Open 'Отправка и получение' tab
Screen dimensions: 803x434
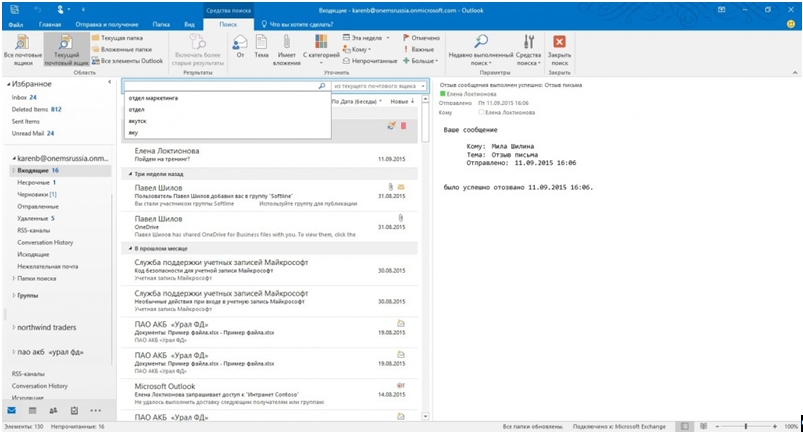click(107, 24)
